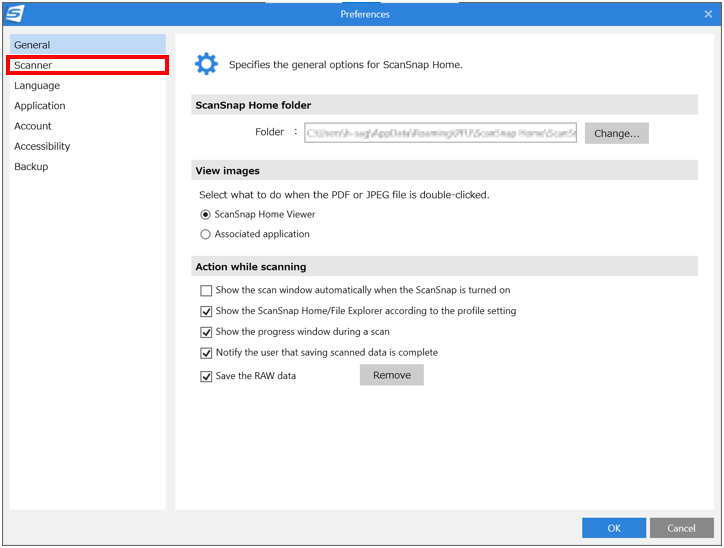
Task: Switch to the Backup preferences category
Action: [88, 166]
